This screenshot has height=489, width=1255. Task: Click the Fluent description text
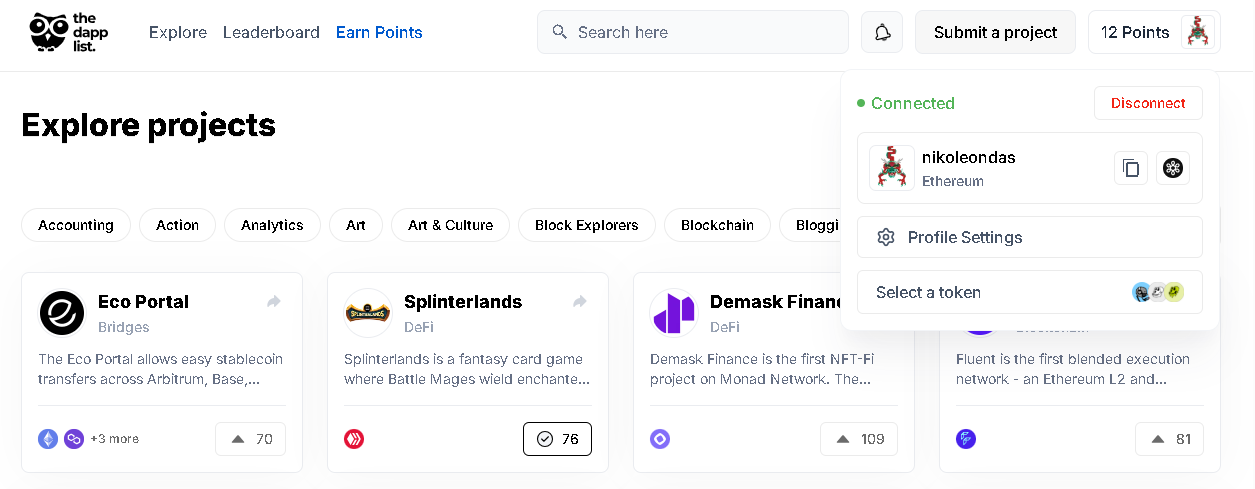click(1073, 369)
